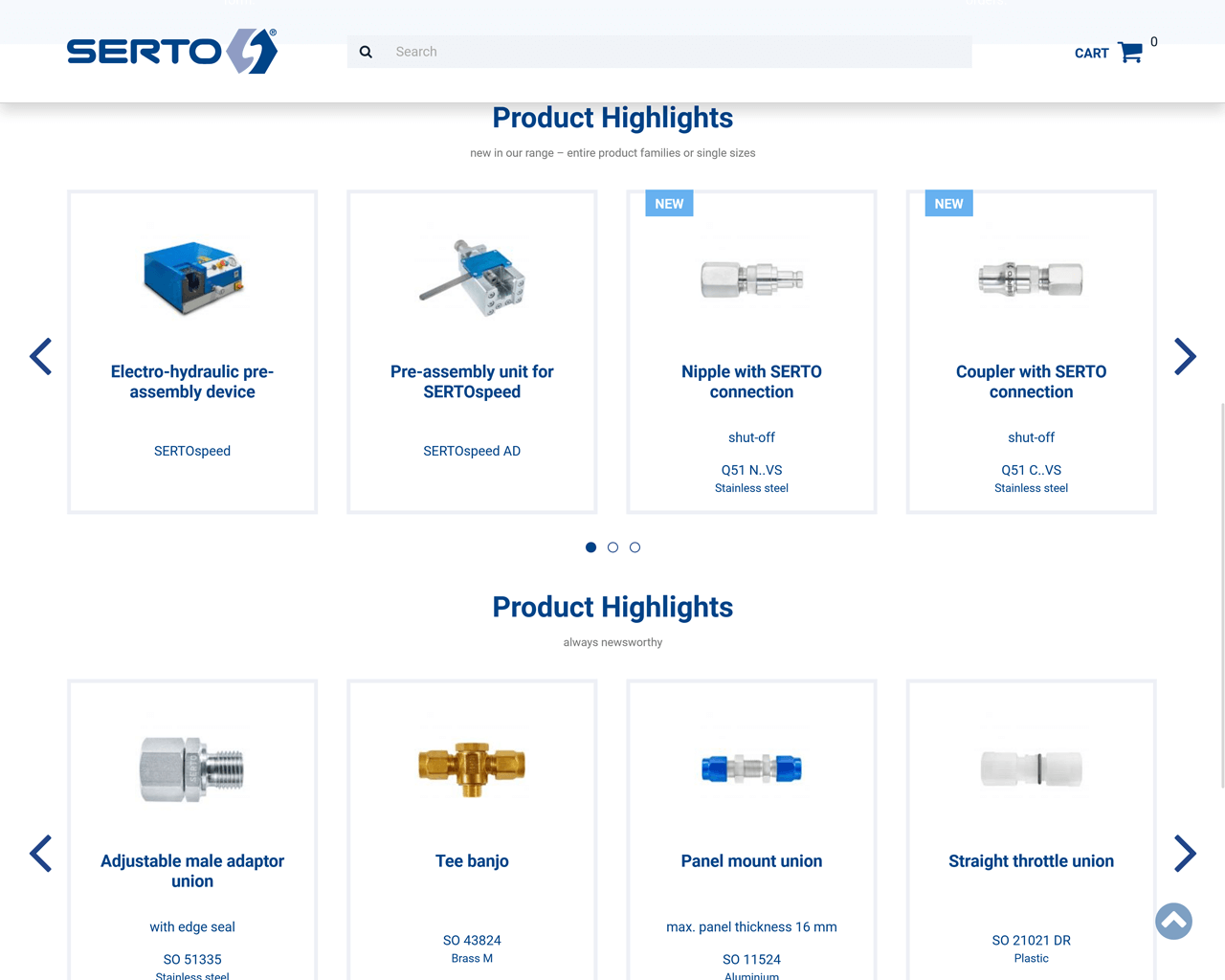The height and width of the screenshot is (980, 1225).
Task: Click SO 51335 product code
Action: click(192, 959)
